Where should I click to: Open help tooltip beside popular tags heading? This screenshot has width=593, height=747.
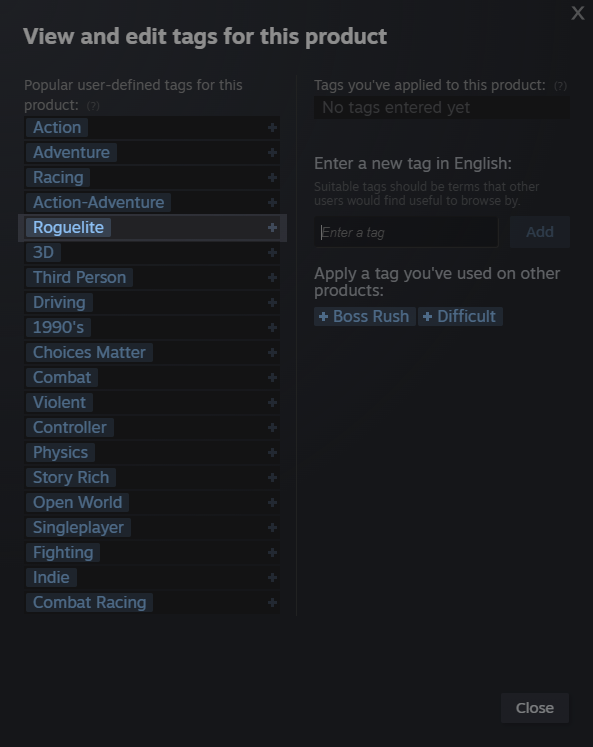click(93, 106)
